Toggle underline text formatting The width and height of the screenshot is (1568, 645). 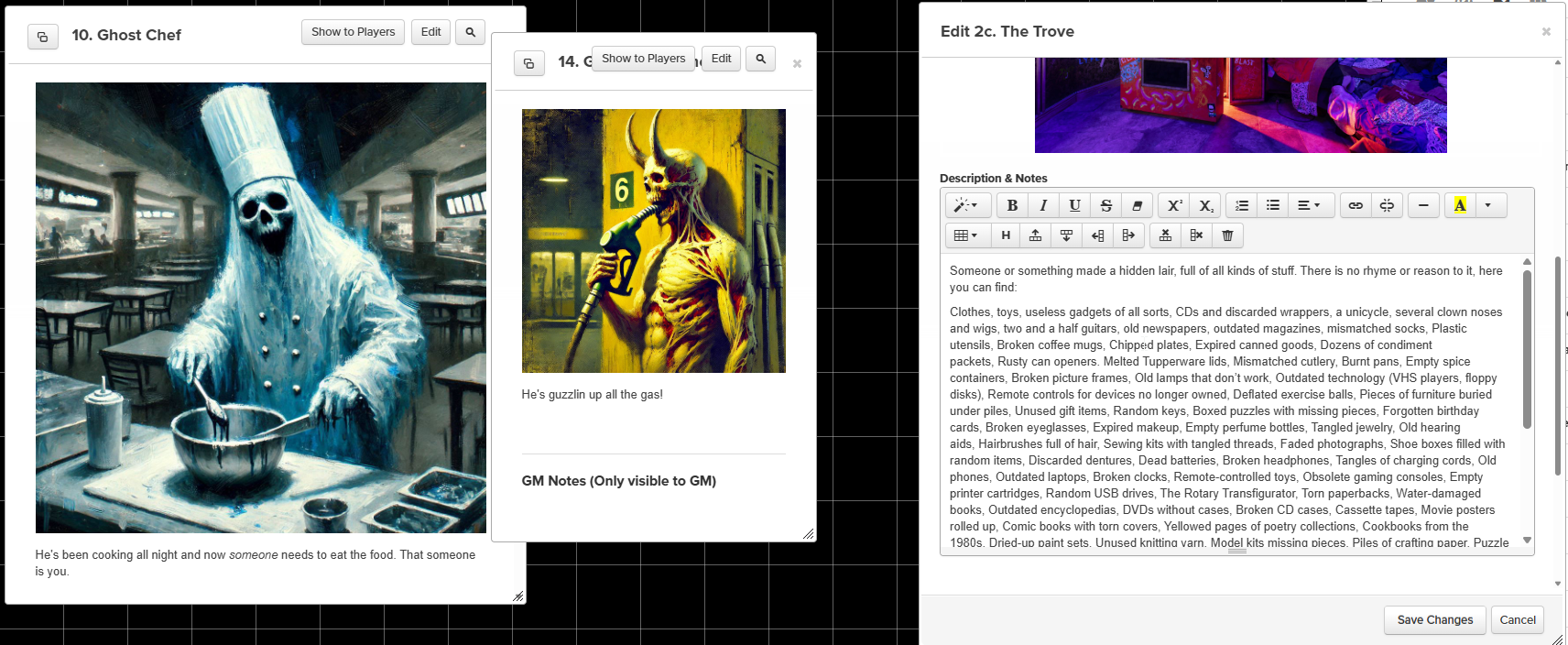(1074, 205)
